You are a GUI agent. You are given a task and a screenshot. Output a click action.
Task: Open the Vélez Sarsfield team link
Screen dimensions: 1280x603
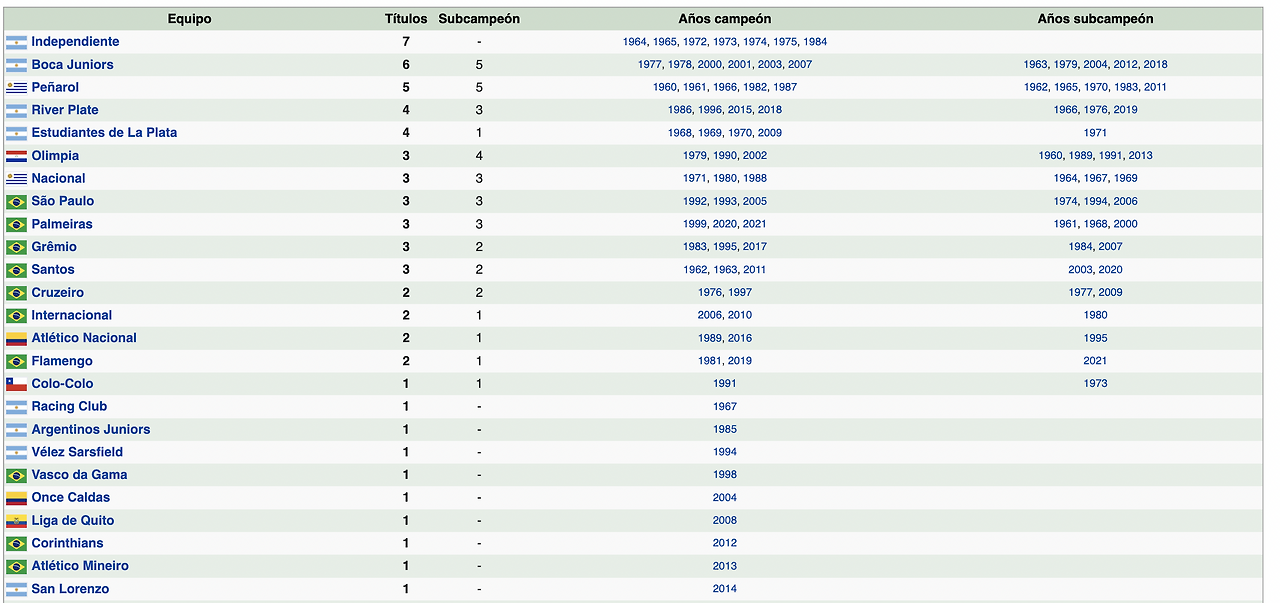click(77, 452)
